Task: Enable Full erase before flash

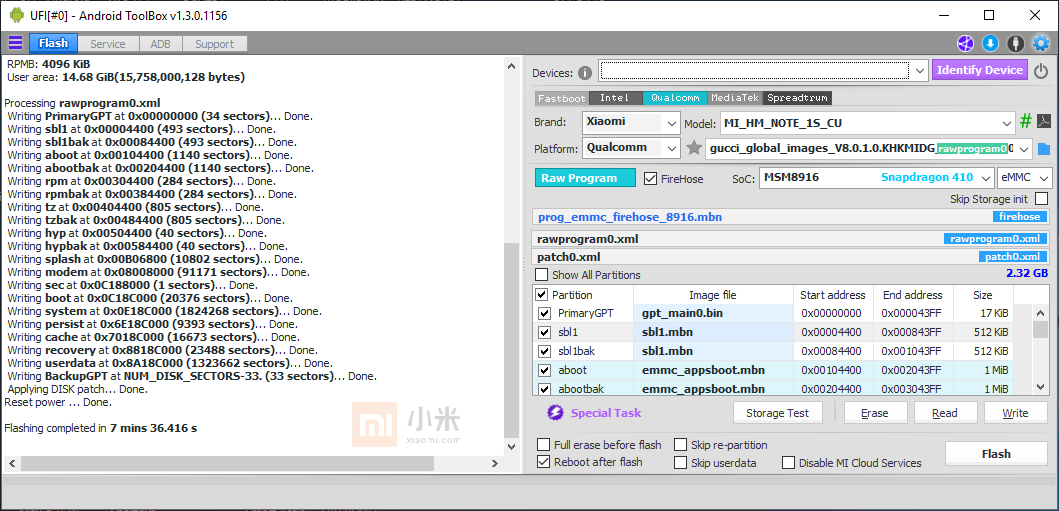Action: 543,445
